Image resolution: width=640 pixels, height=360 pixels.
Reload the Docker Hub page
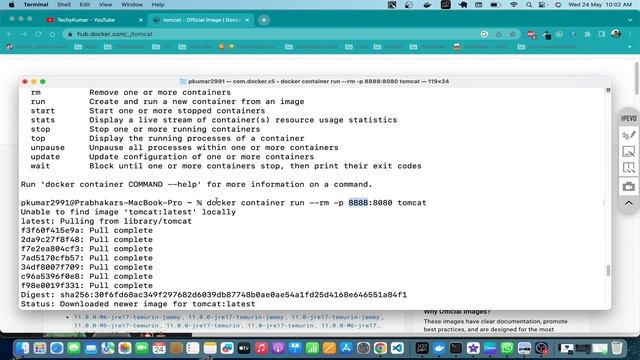tap(38, 34)
